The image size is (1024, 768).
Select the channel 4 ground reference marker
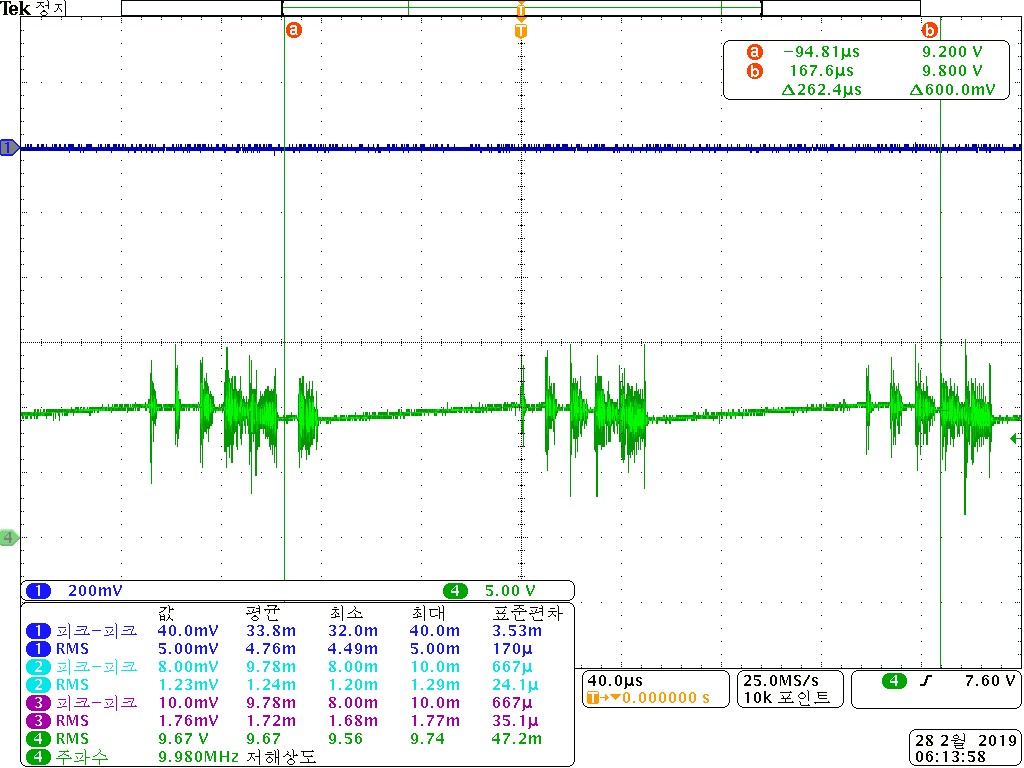(x=9, y=538)
